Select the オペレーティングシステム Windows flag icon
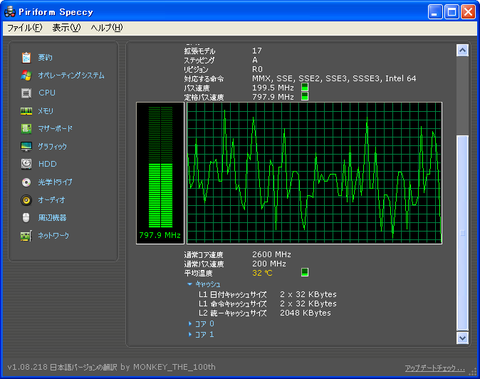 (x=26, y=75)
